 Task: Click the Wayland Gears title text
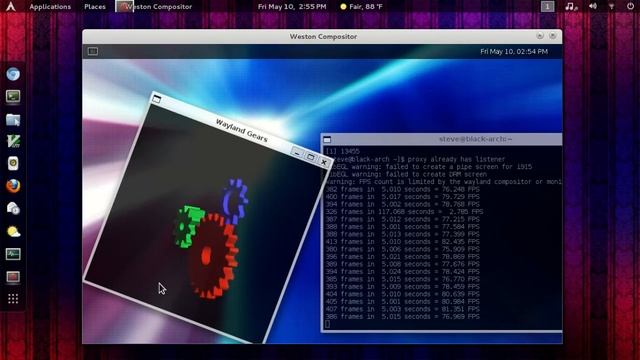pyautogui.click(x=242, y=130)
